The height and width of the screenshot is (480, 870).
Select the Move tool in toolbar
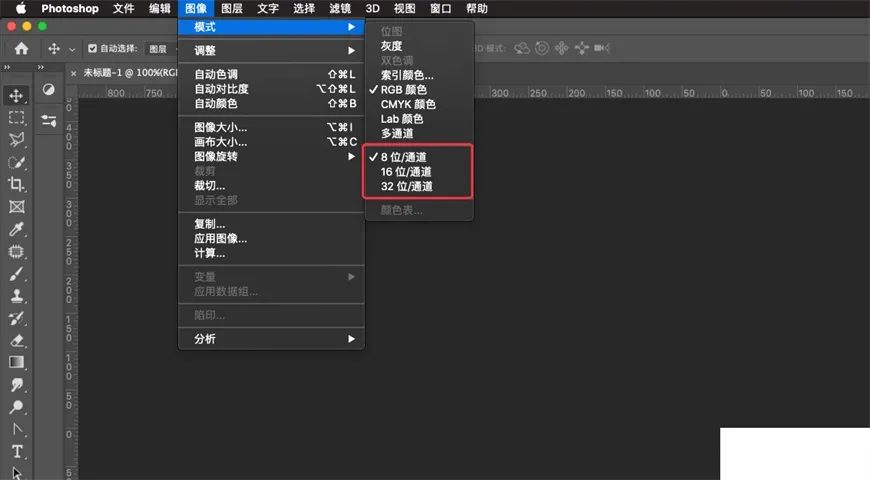[16, 95]
